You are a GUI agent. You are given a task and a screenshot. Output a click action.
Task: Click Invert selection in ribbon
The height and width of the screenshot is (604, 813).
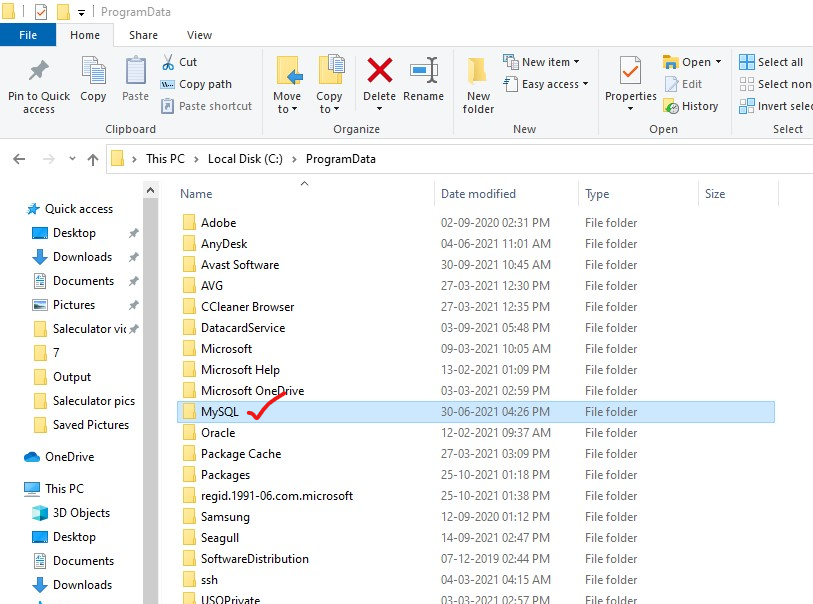pyautogui.click(x=775, y=106)
